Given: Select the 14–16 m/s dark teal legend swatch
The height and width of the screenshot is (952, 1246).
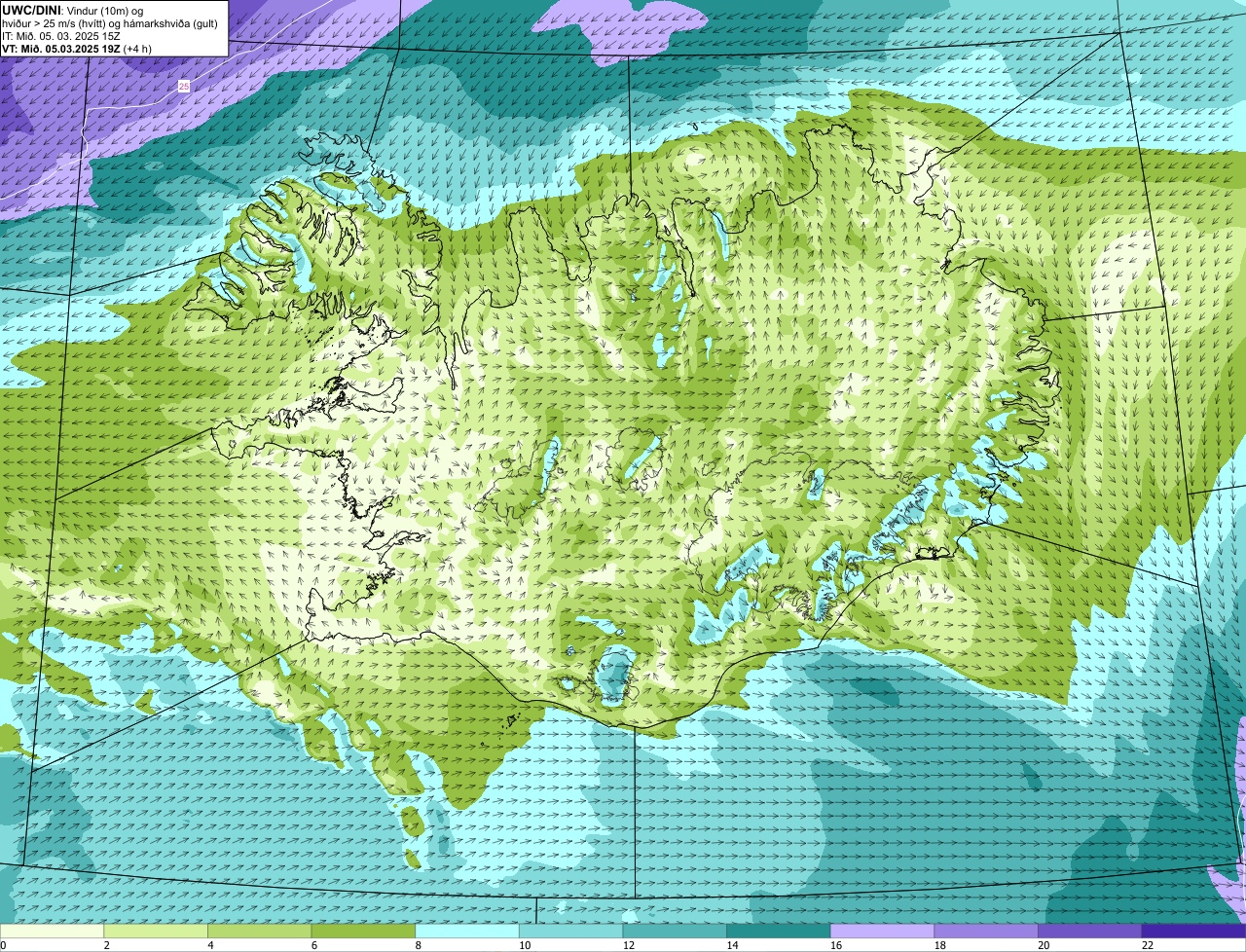Looking at the screenshot, I should 779,931.
